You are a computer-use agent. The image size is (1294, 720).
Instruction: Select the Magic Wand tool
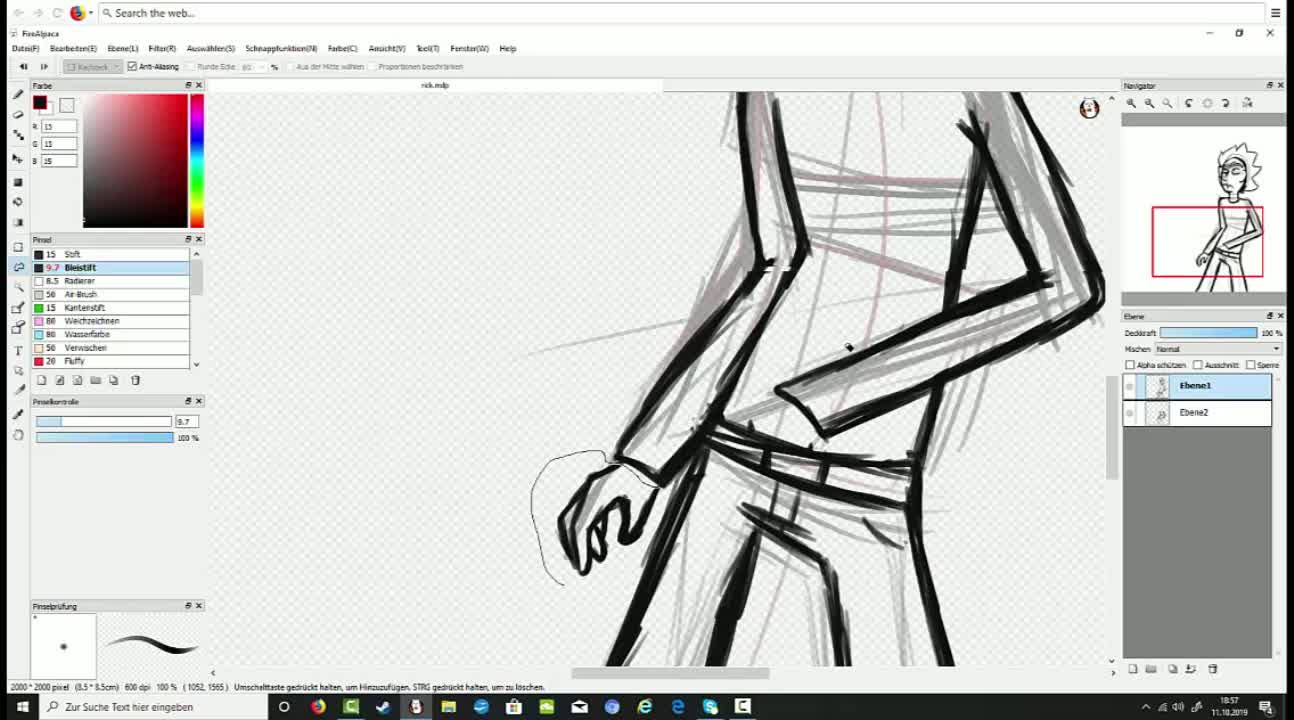click(x=18, y=286)
